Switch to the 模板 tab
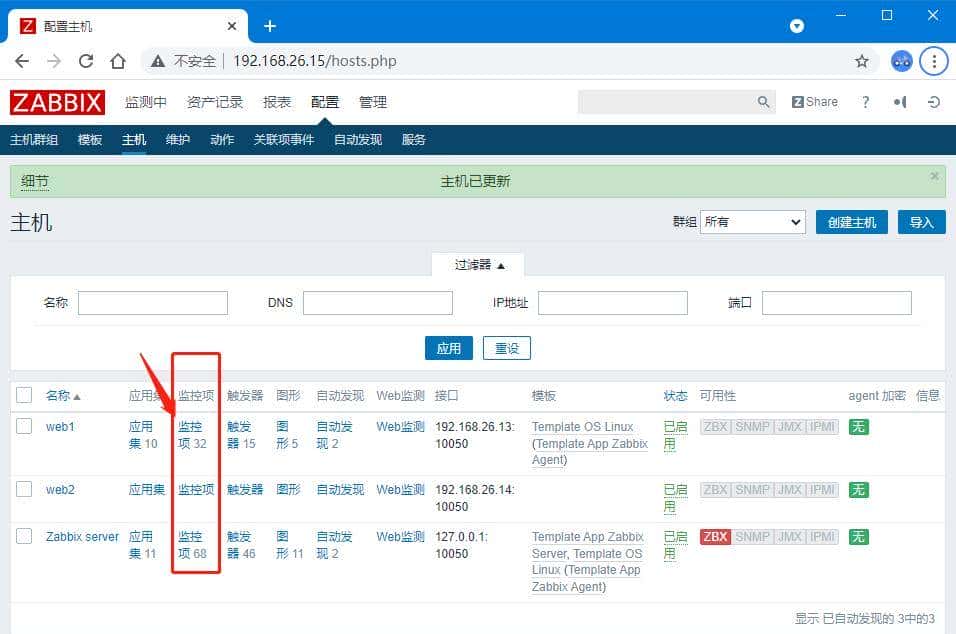 tap(89, 140)
